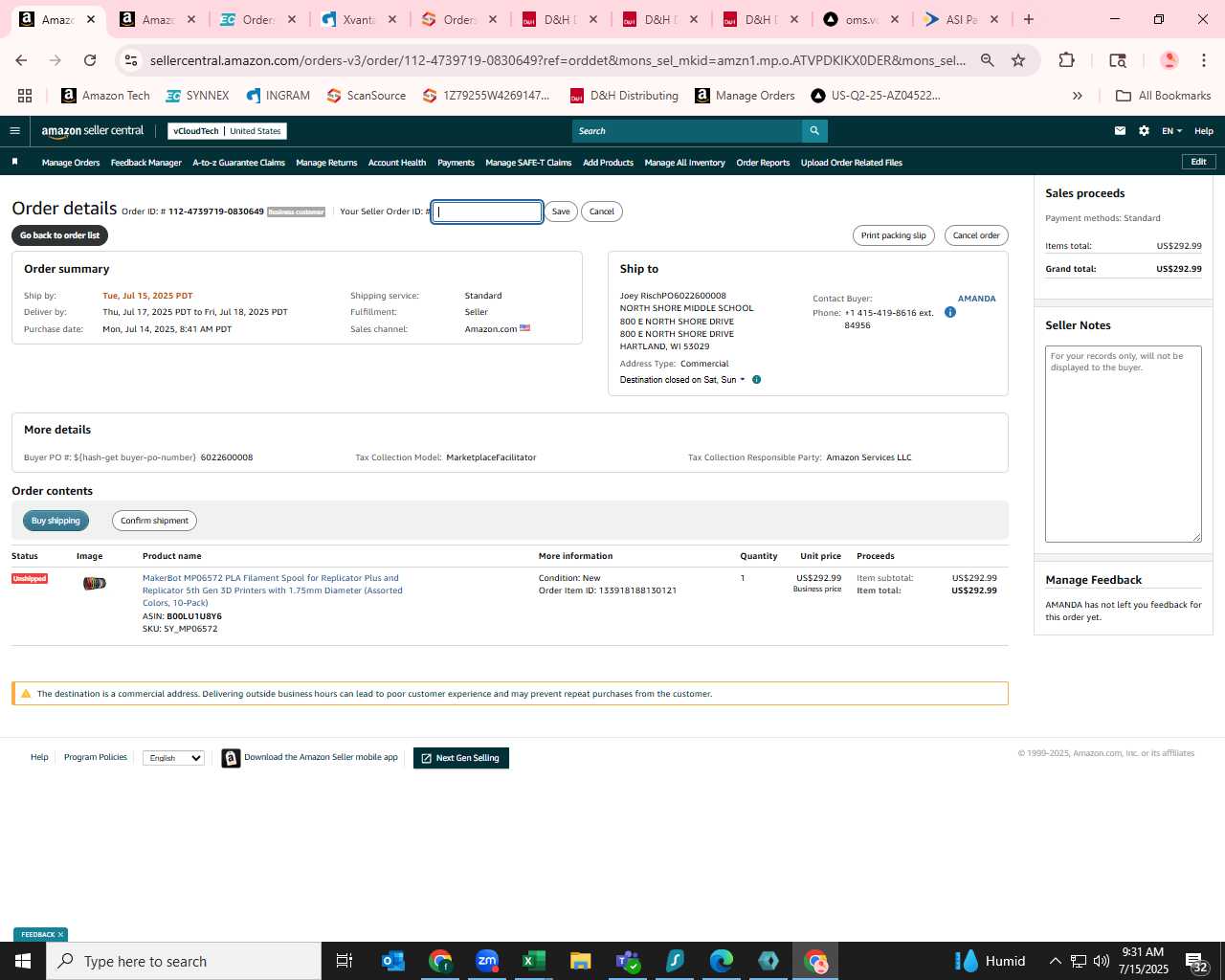1225x980 pixels.
Task: Contact buyer AMANDA link
Action: coord(976,299)
